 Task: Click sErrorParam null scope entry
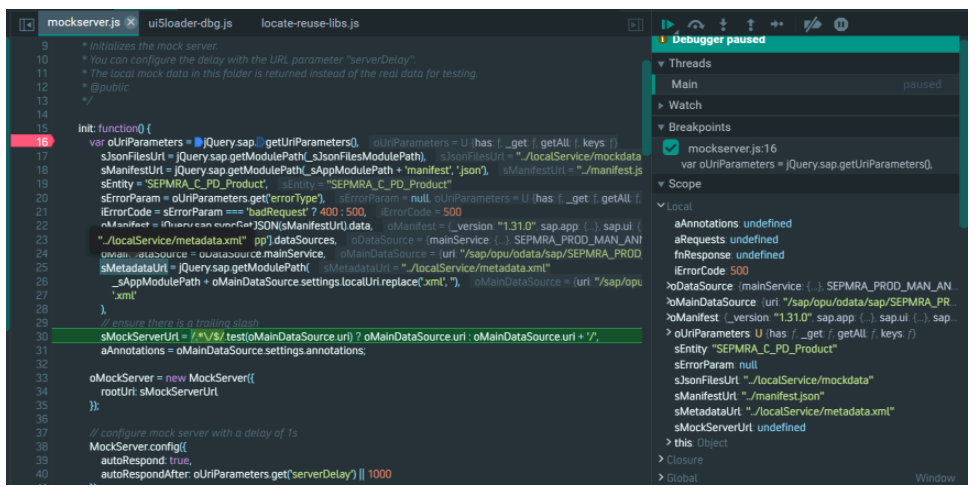click(x=716, y=365)
